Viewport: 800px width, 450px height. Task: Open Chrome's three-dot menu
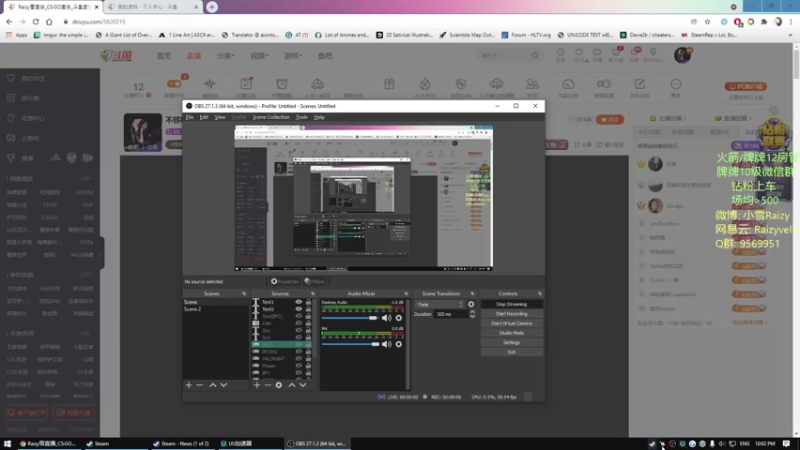(791, 22)
